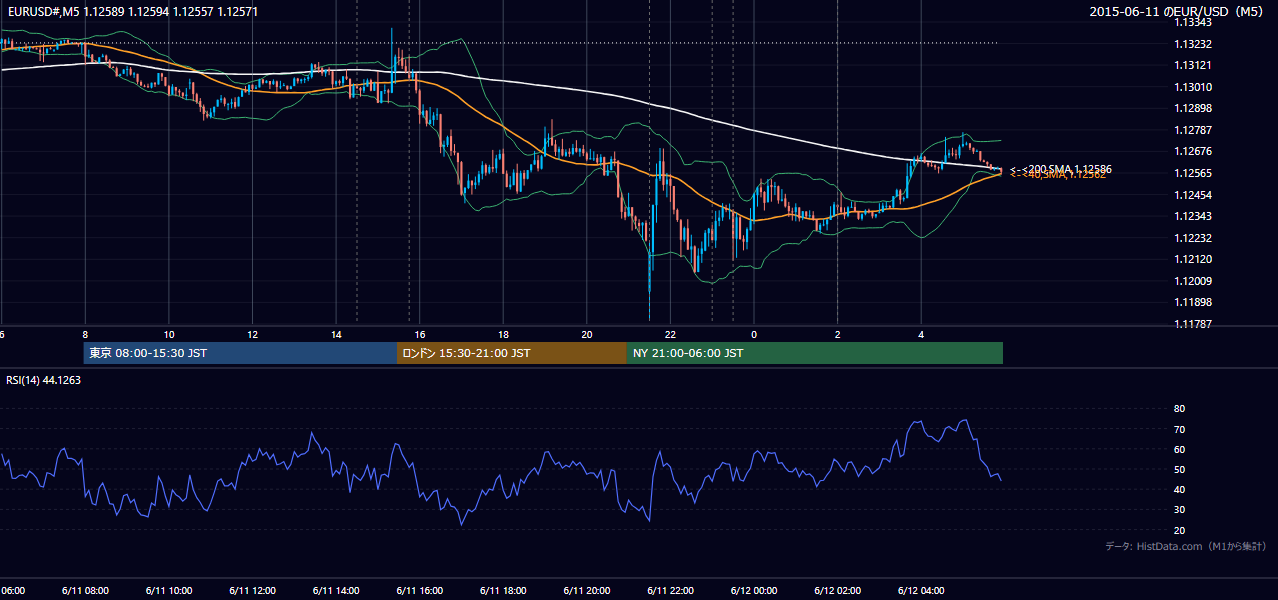Click RSI scale level 20
The image size is (1278, 600).
(1179, 530)
